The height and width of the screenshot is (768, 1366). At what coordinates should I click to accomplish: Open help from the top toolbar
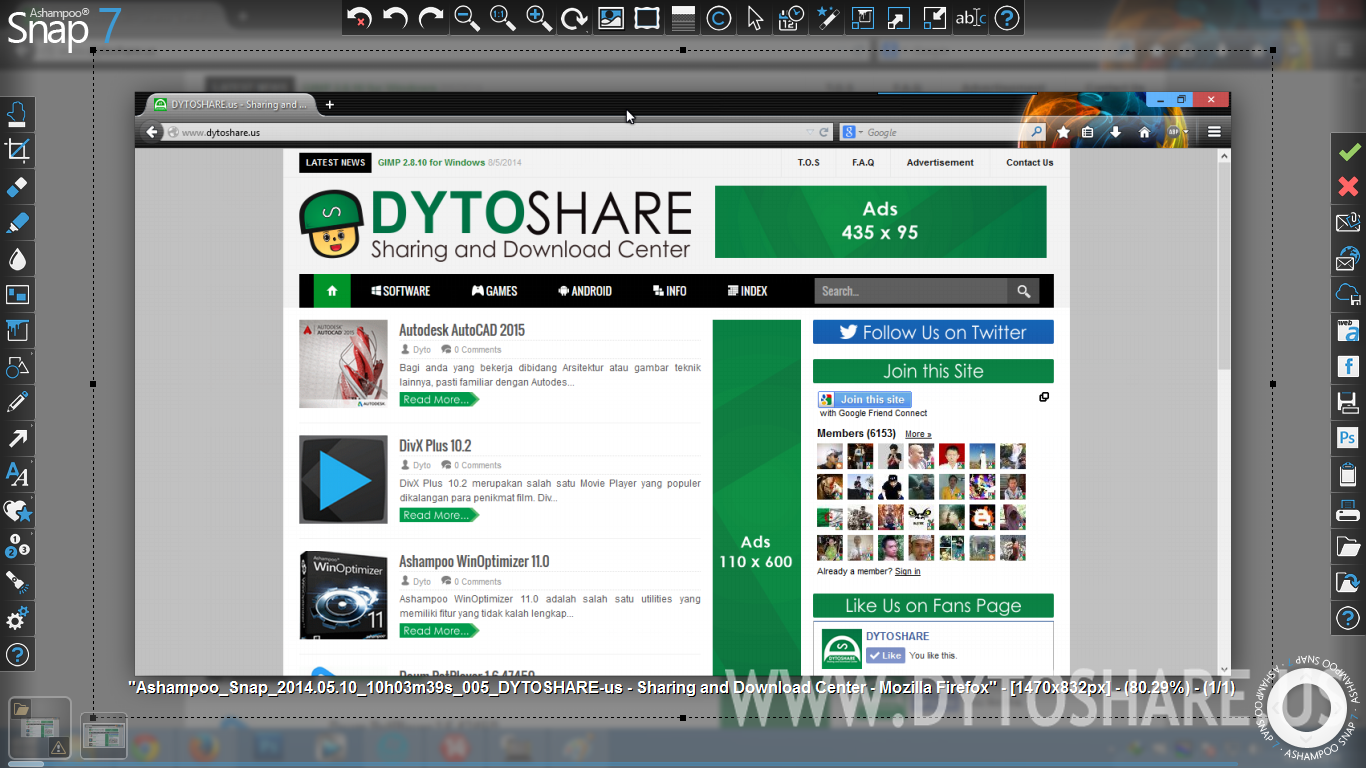click(1007, 17)
